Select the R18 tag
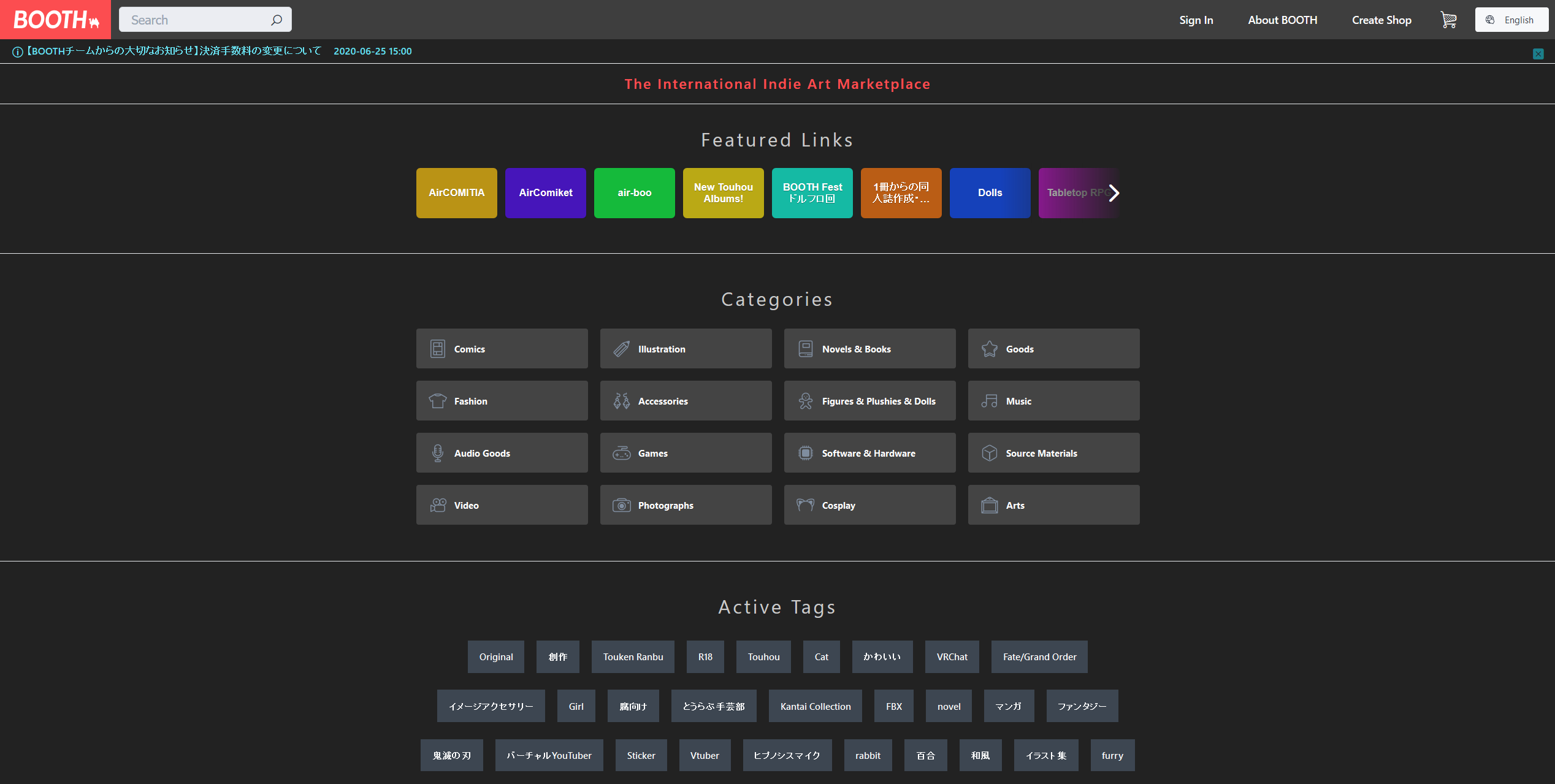The image size is (1555, 784). click(705, 657)
